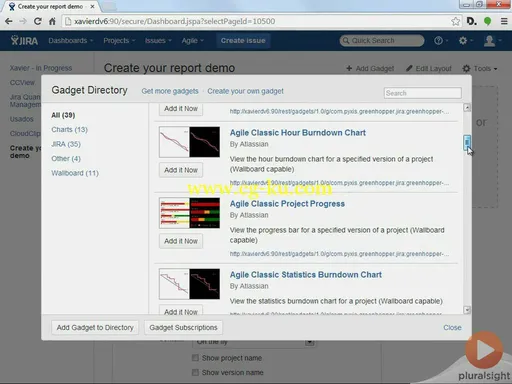Toggle the Show version name checkbox
Image resolution: width=512 pixels, height=384 pixels.
pyautogui.click(x=195, y=372)
